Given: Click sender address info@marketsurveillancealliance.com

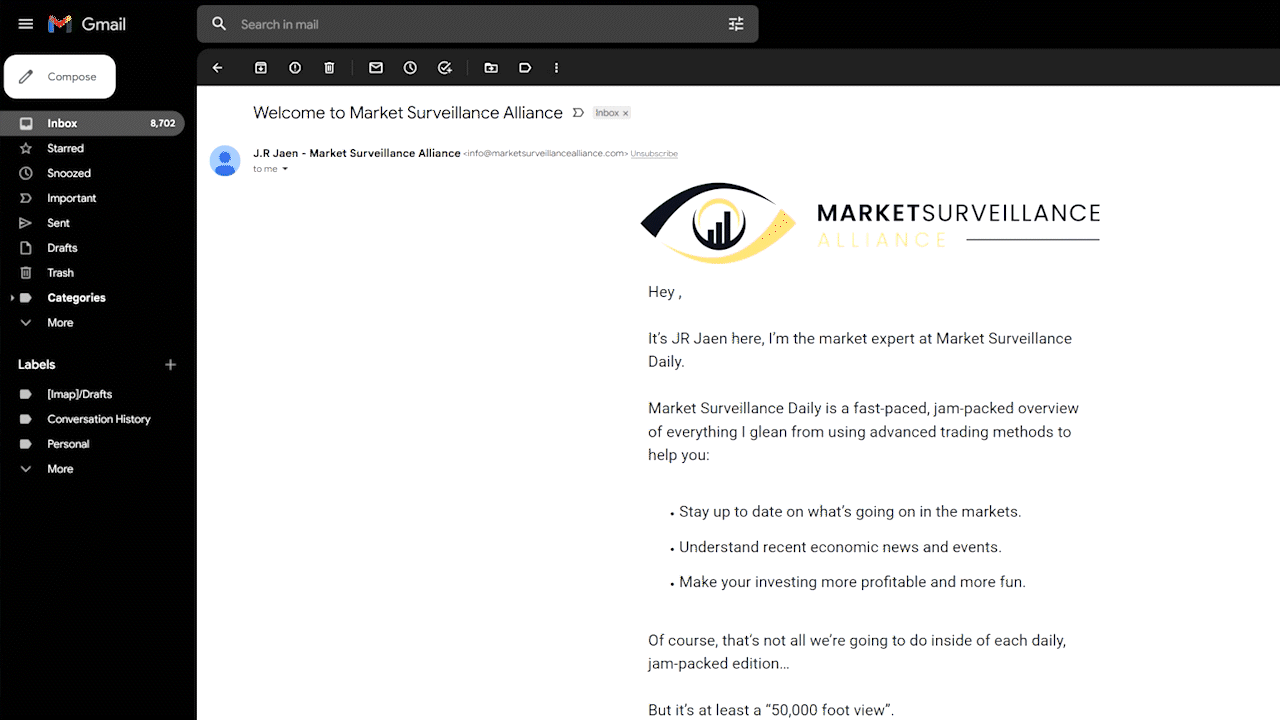Looking at the screenshot, I should pos(546,154).
